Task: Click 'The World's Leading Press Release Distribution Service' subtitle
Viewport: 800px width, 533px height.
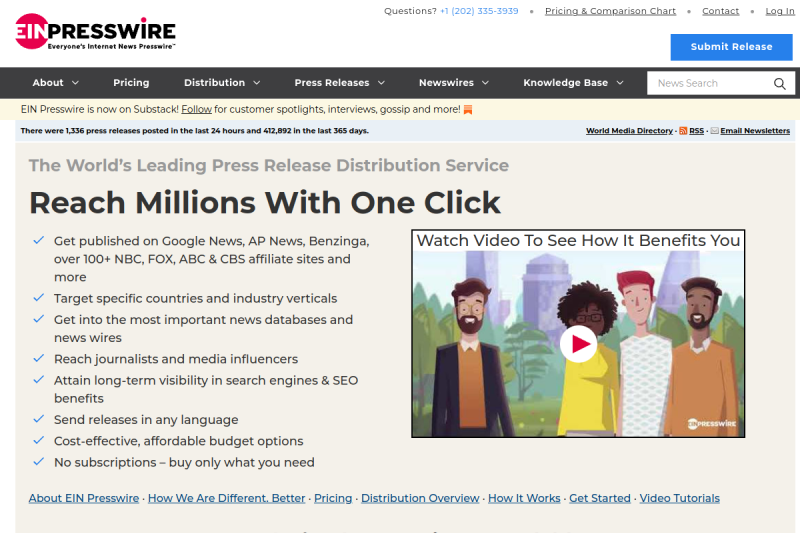Action: click(268, 165)
